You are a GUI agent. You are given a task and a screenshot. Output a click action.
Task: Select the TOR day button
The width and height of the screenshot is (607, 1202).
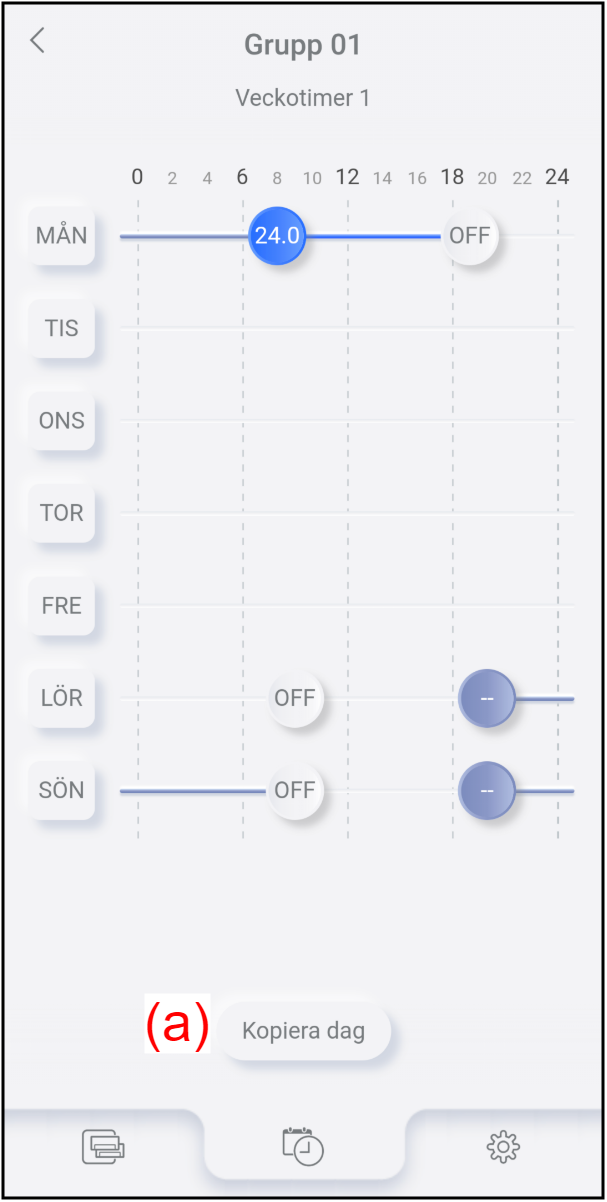point(62,513)
